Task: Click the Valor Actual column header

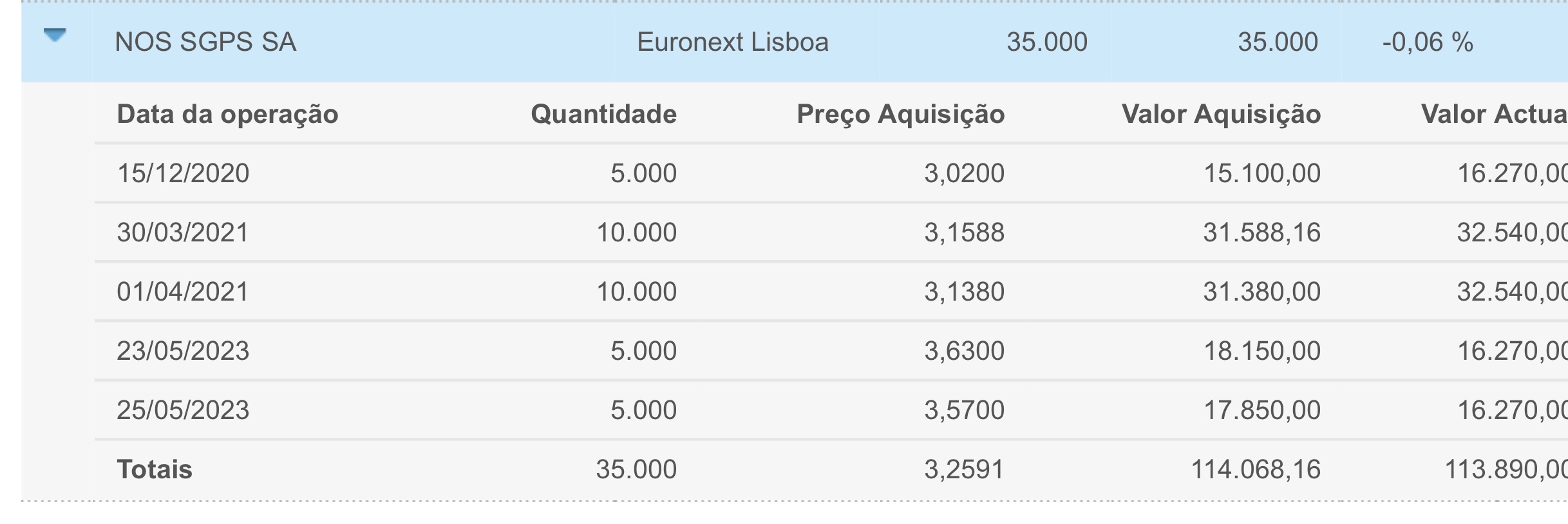Action: 1494,115
